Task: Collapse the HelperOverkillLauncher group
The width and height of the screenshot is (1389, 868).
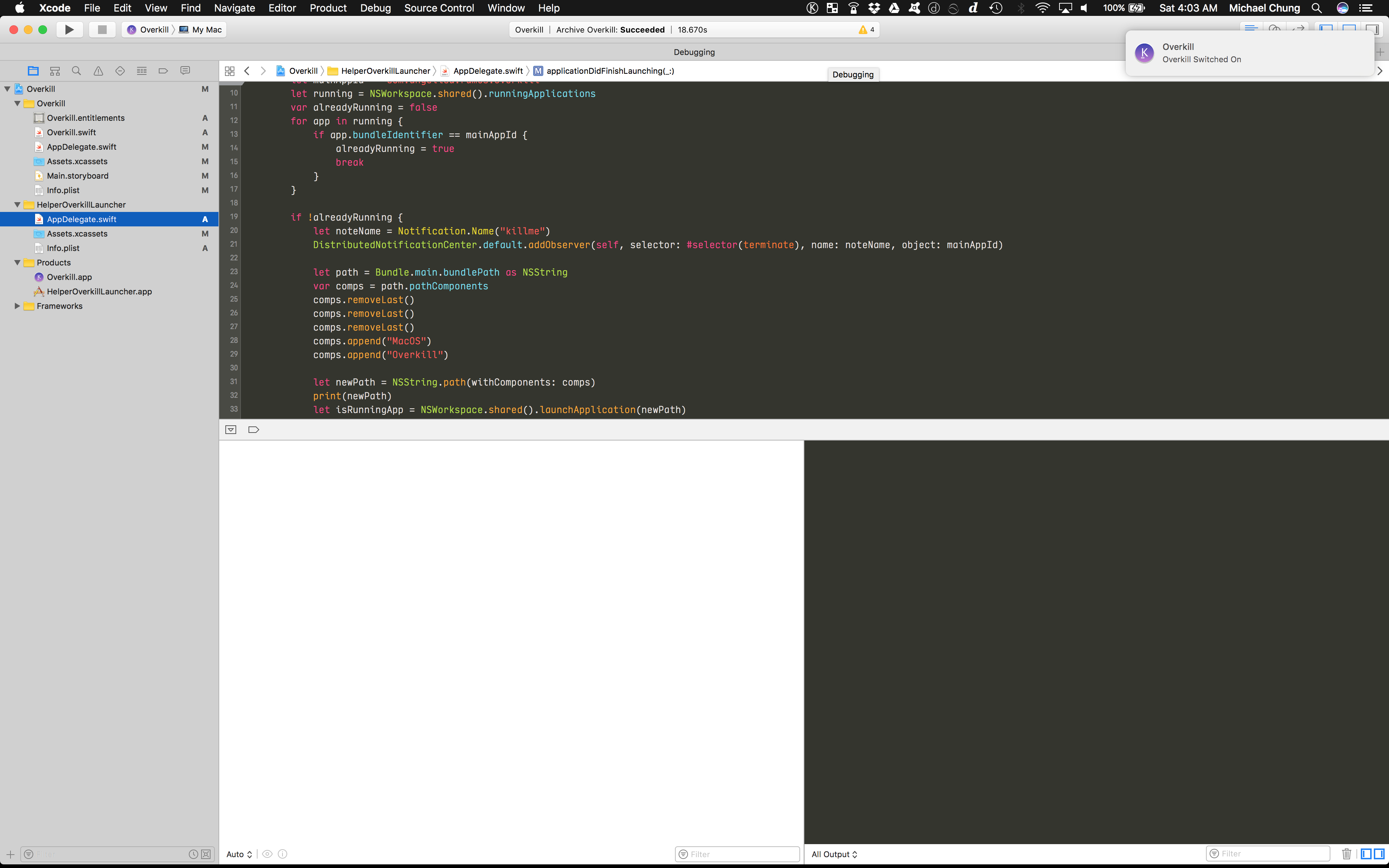Action: [17, 204]
